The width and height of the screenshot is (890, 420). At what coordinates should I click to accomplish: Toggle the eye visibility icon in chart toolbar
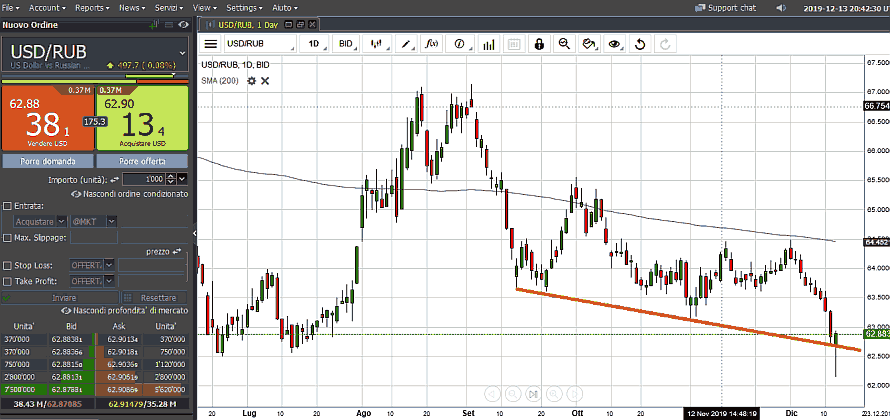(x=614, y=44)
